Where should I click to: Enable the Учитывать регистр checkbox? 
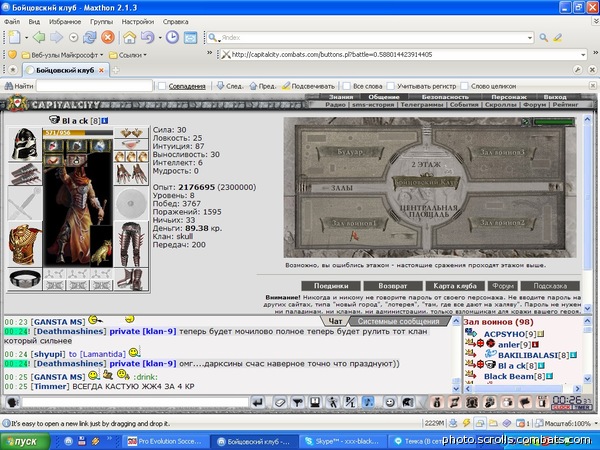(x=390, y=86)
